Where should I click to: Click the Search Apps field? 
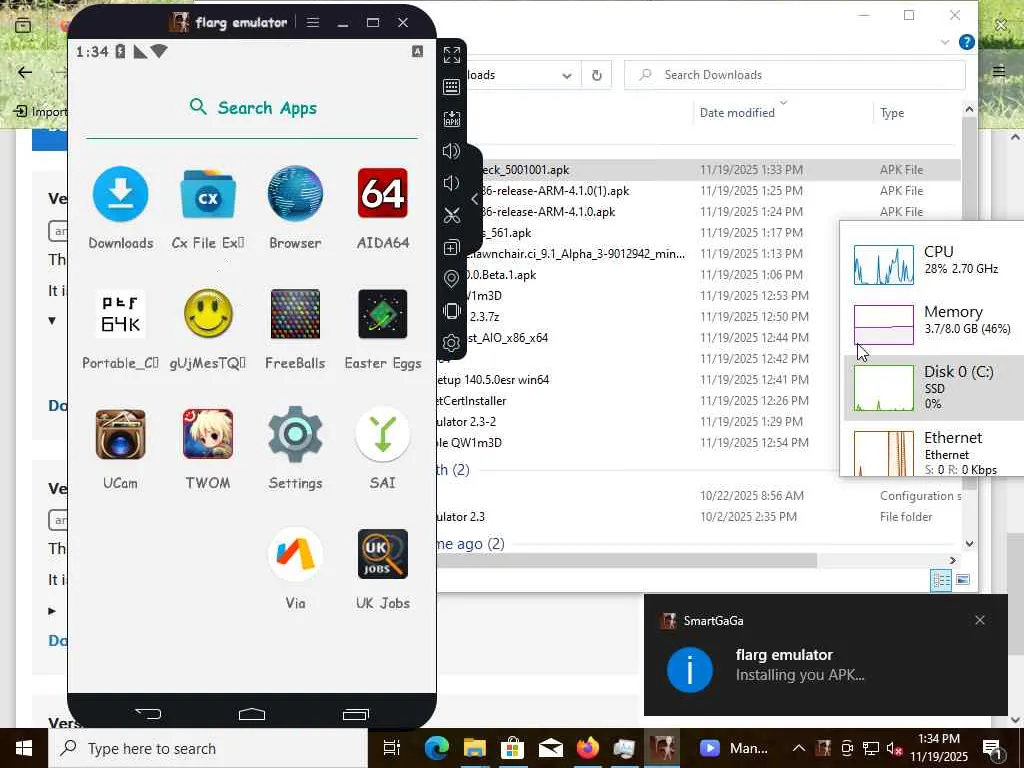[252, 108]
